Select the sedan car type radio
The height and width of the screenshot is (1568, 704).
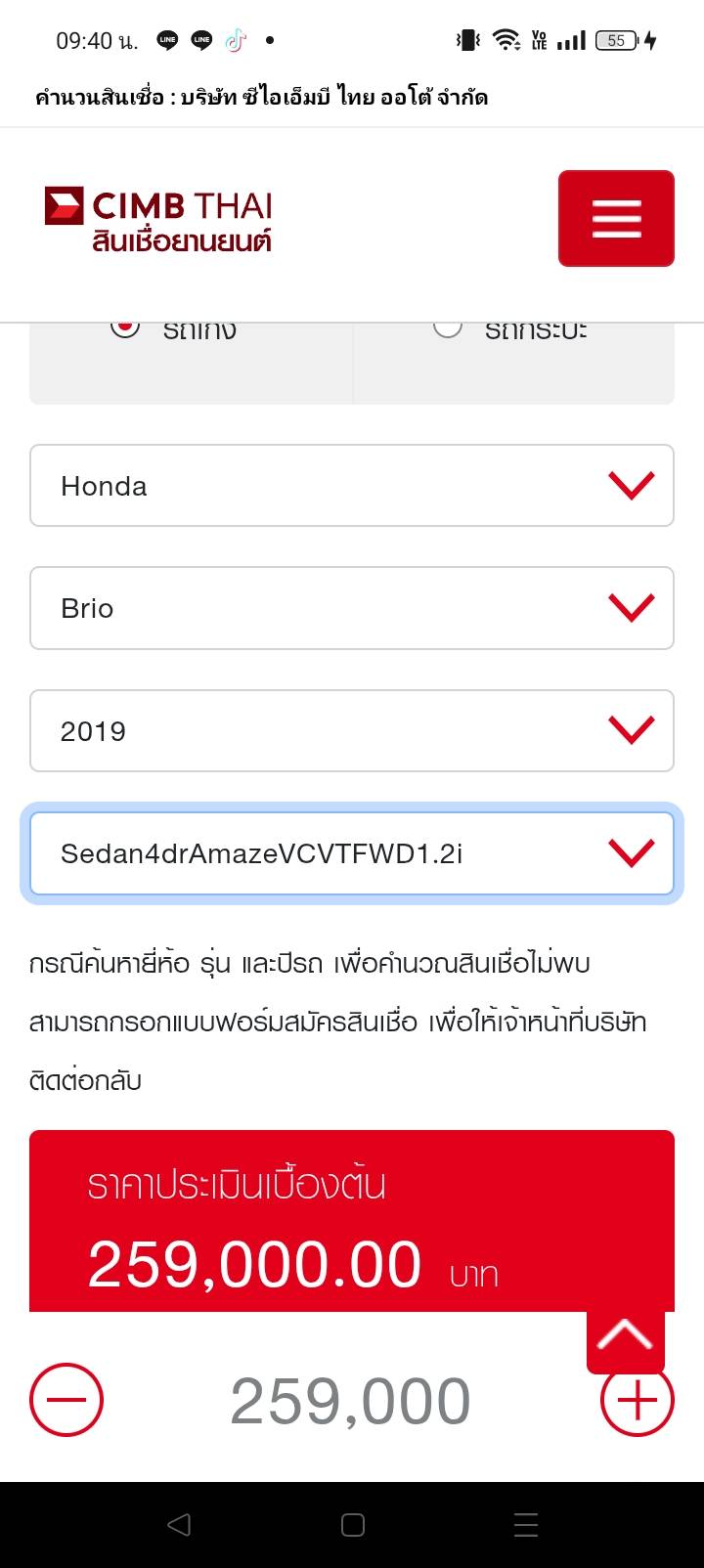pos(125,328)
